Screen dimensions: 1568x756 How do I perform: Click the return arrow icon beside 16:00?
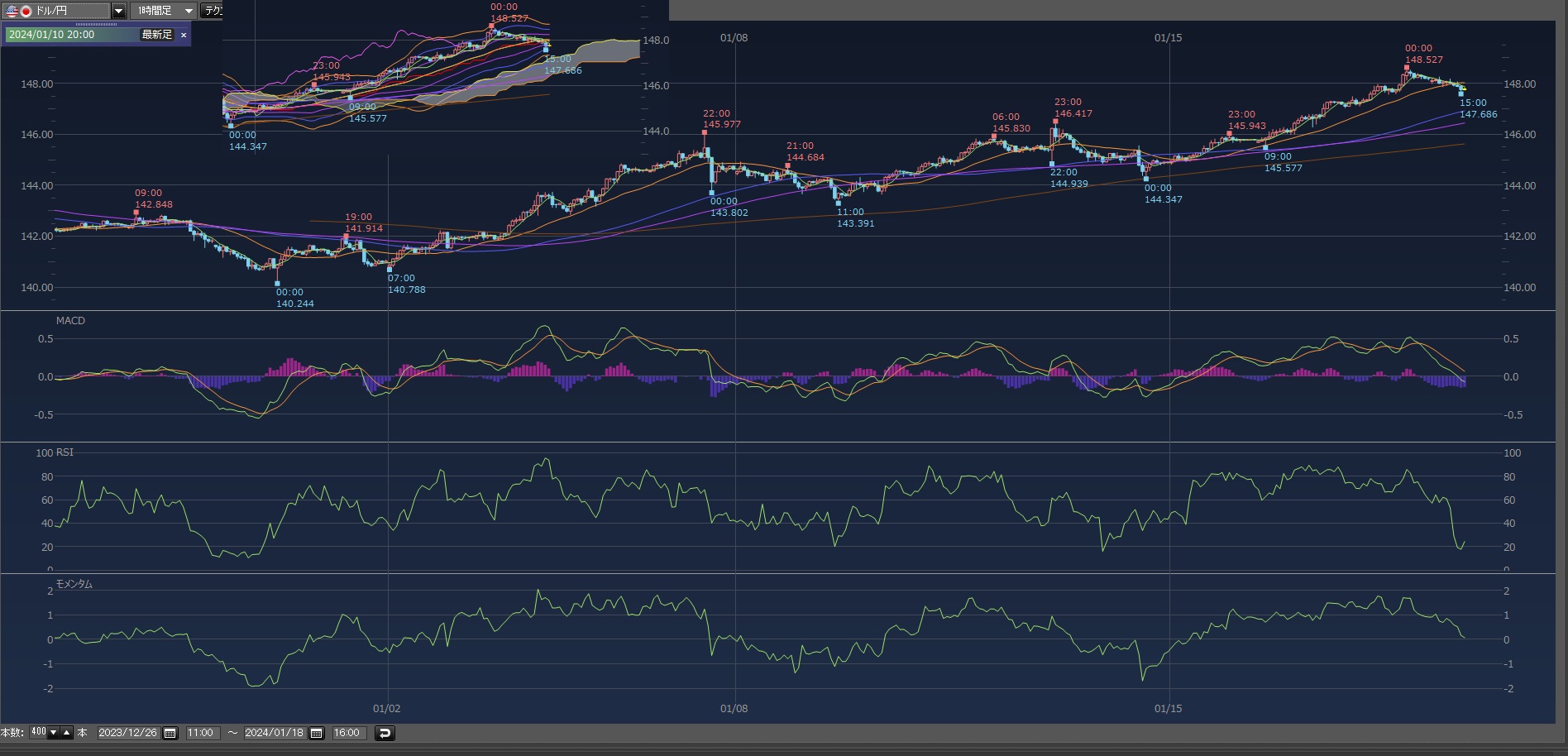click(385, 733)
